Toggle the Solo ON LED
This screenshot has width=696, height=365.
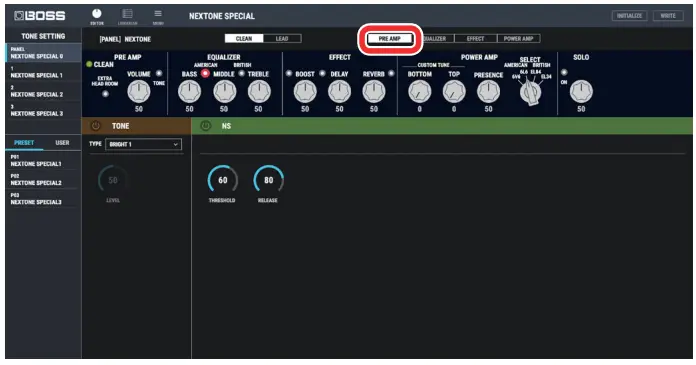pyautogui.click(x=564, y=72)
